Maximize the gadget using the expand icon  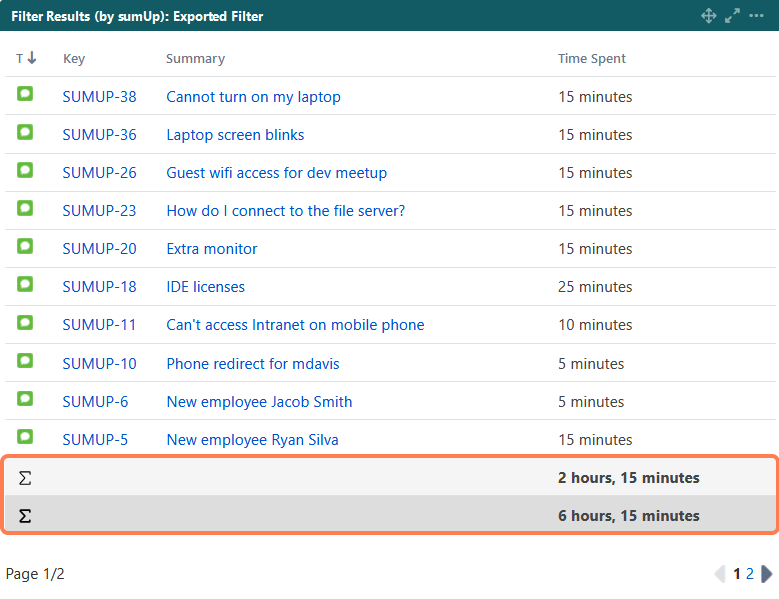pos(732,16)
